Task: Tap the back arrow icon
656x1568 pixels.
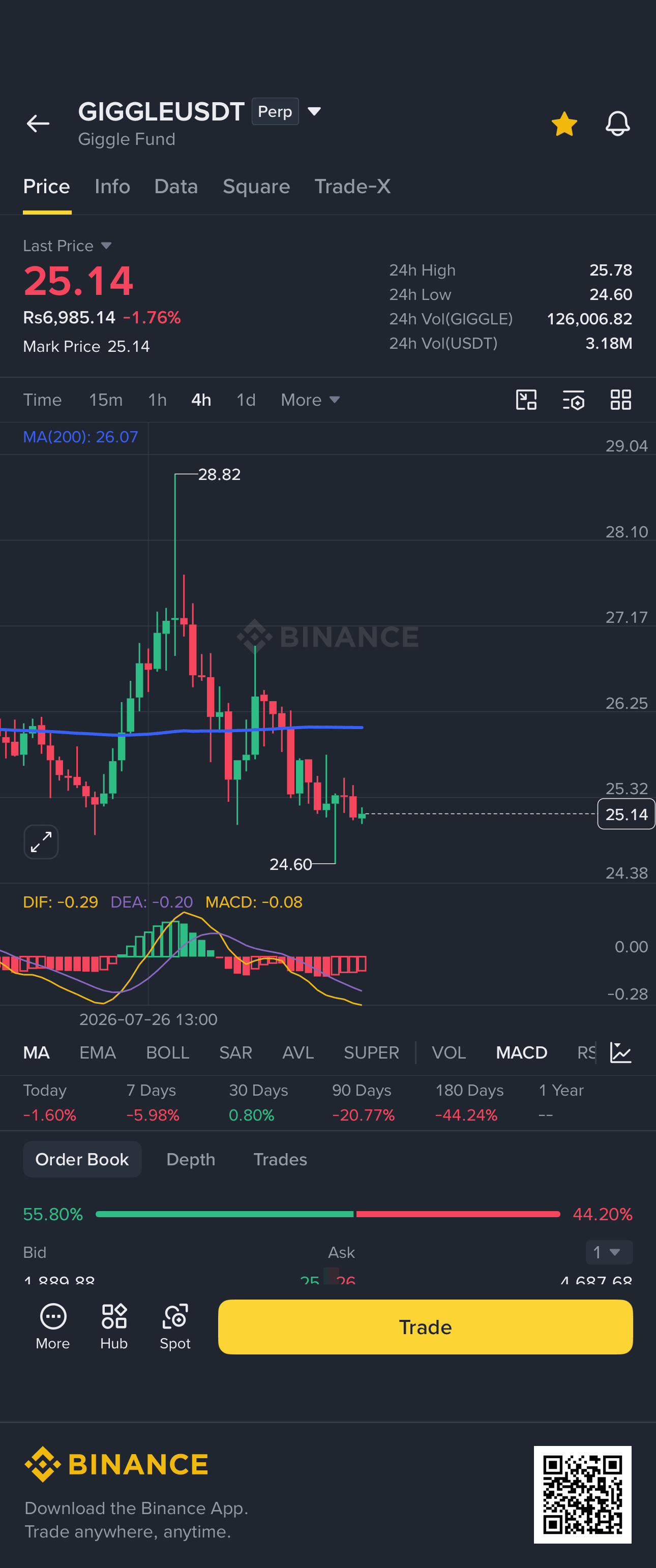Action: [38, 124]
